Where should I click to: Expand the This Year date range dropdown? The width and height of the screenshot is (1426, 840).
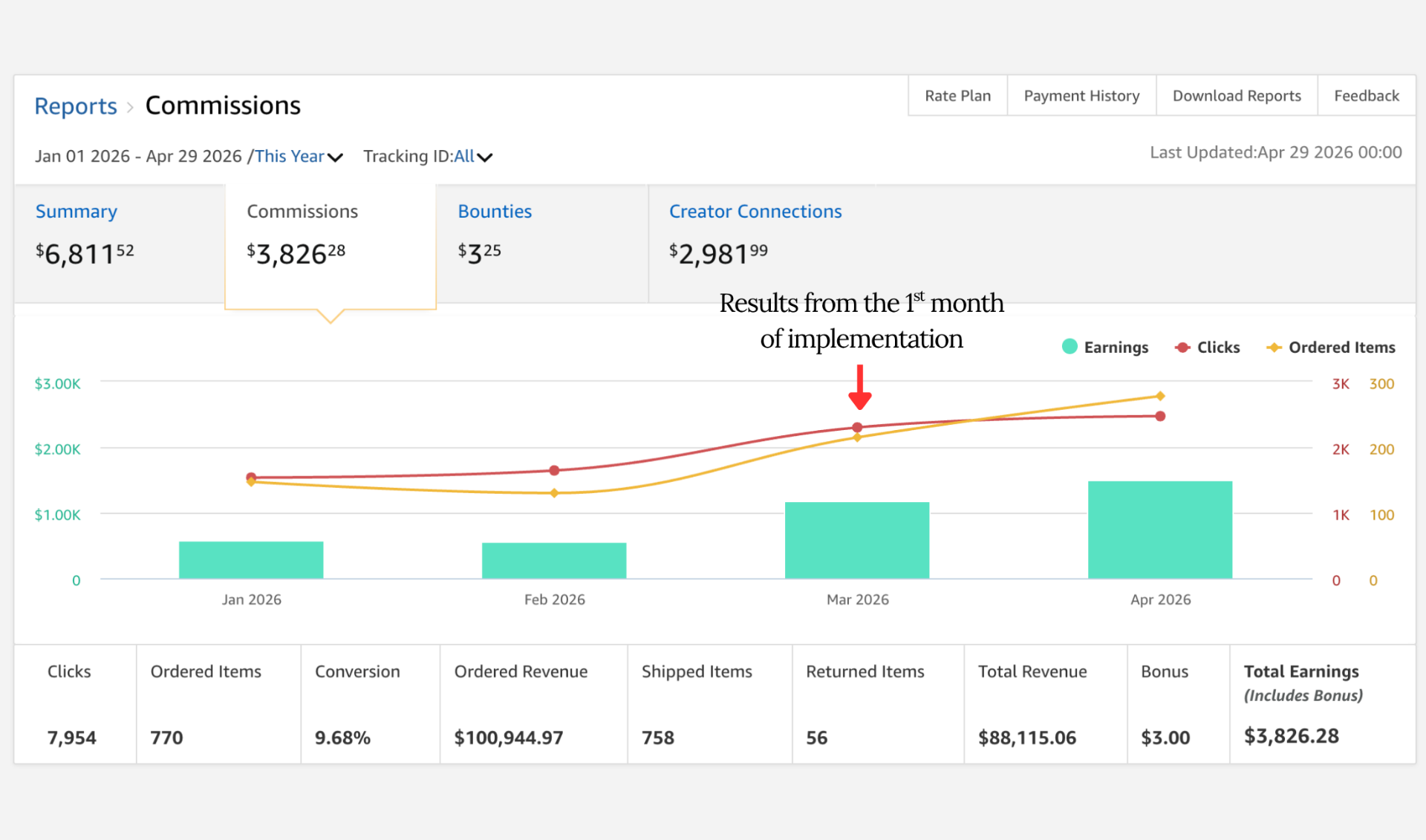pyautogui.click(x=299, y=156)
